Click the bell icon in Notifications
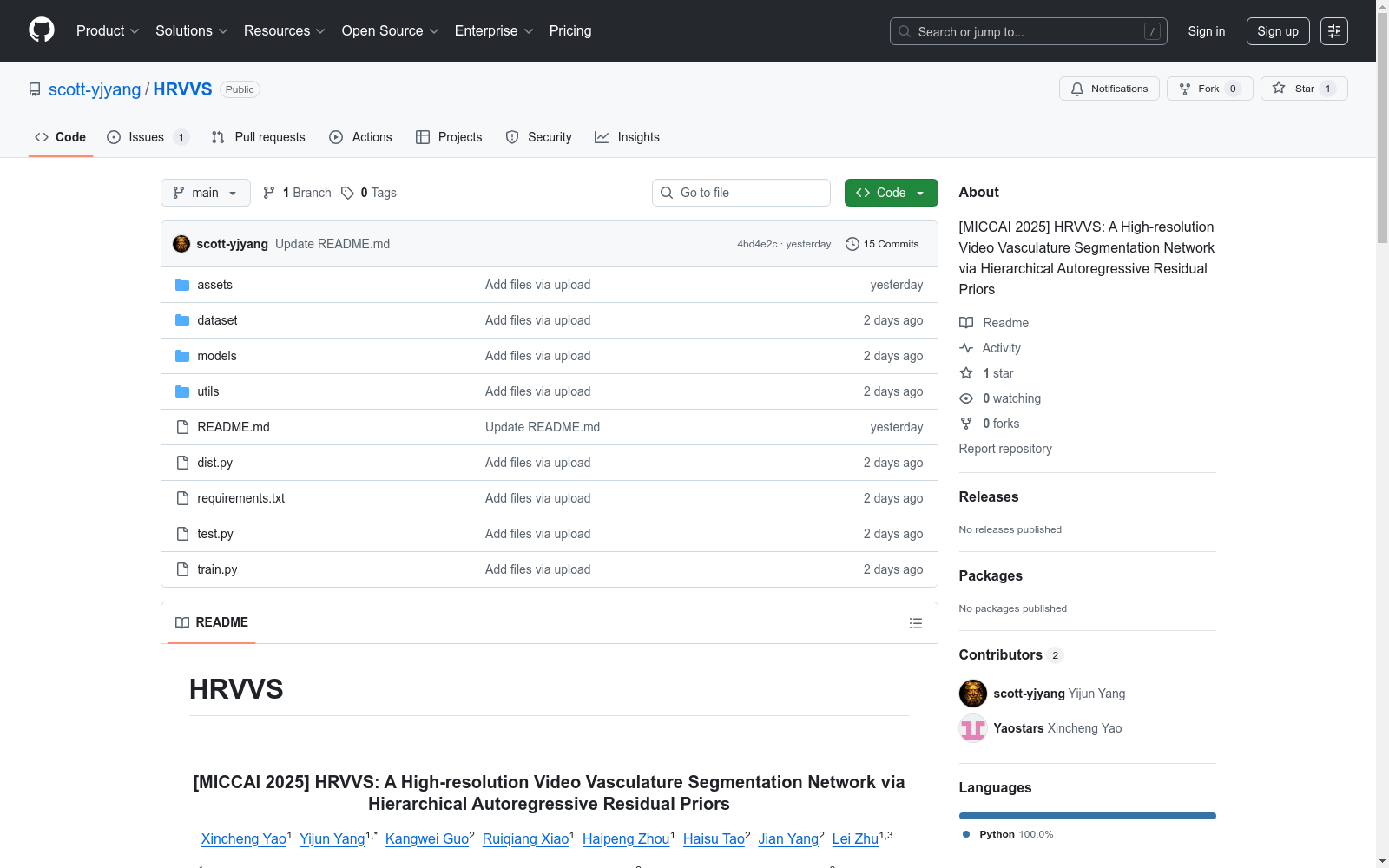This screenshot has height=868, width=1389. [1077, 89]
